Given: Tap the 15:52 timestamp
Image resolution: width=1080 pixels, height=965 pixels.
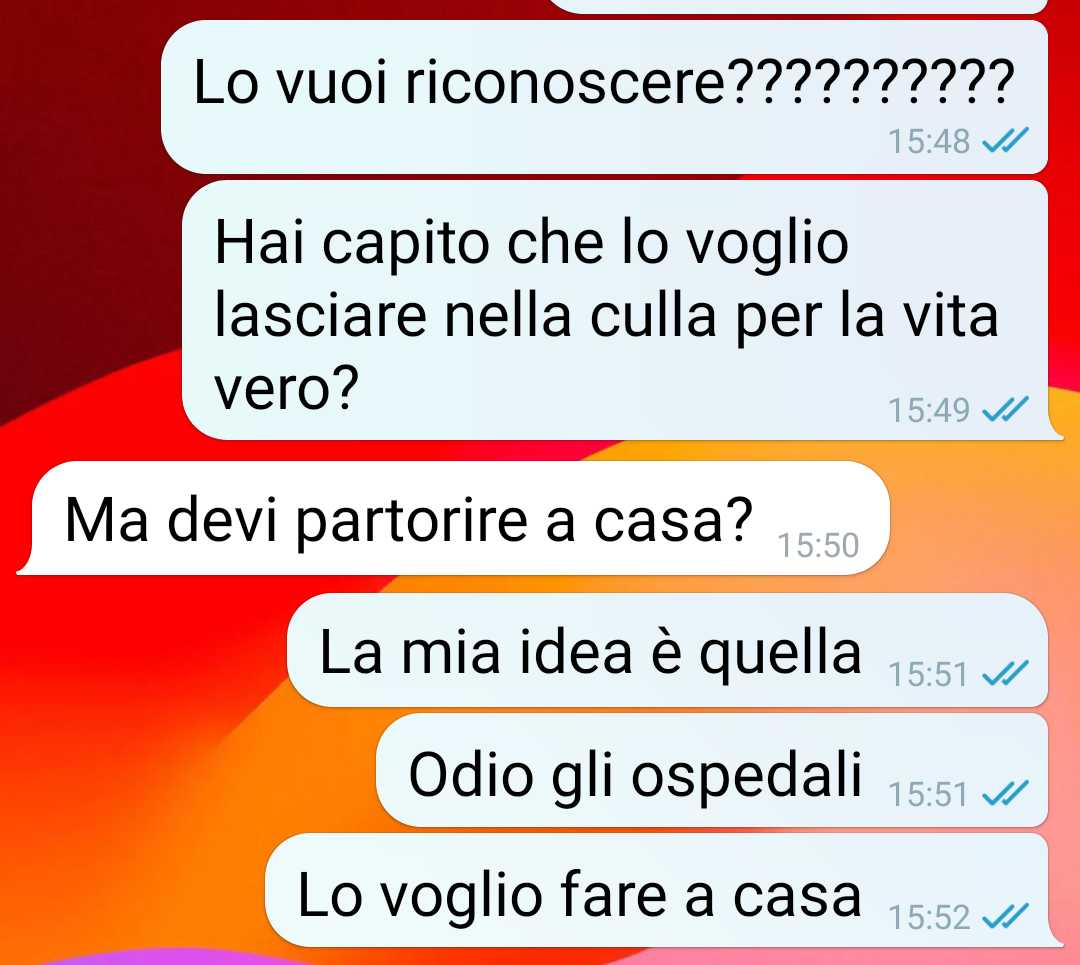Looking at the screenshot, I should (928, 917).
